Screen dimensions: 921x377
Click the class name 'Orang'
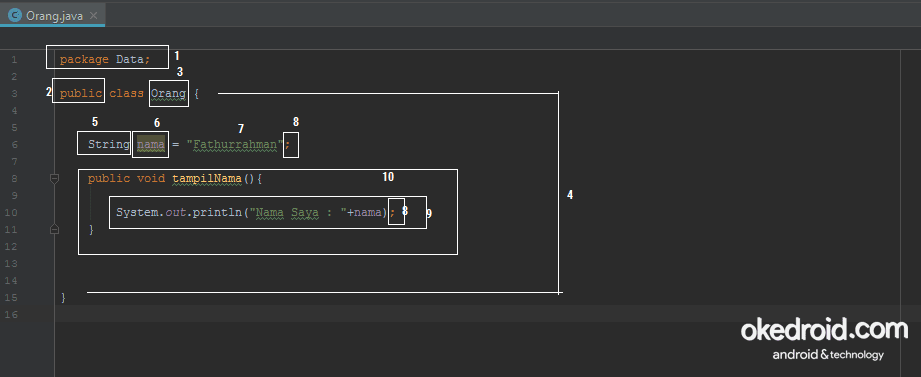[169, 93]
